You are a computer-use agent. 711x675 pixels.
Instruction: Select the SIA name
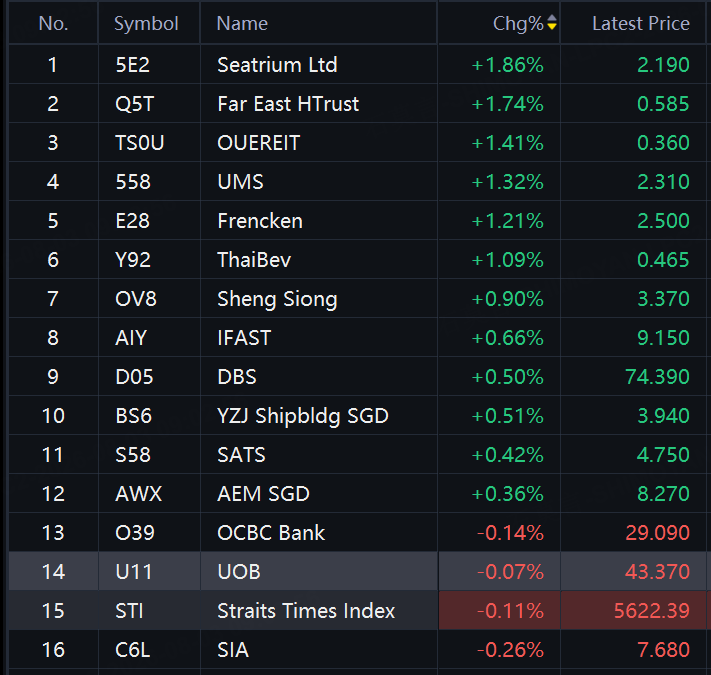point(233,650)
